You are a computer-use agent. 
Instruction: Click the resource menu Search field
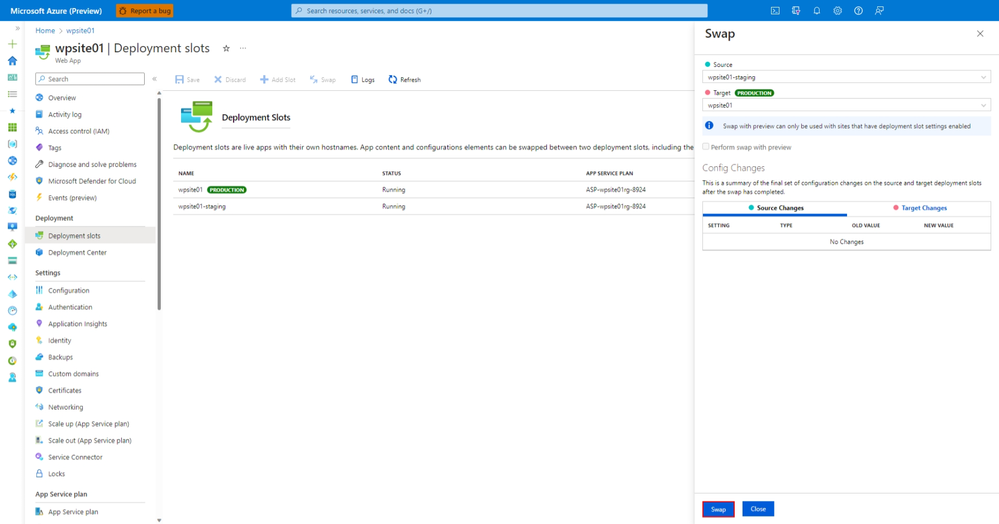[x=90, y=79]
